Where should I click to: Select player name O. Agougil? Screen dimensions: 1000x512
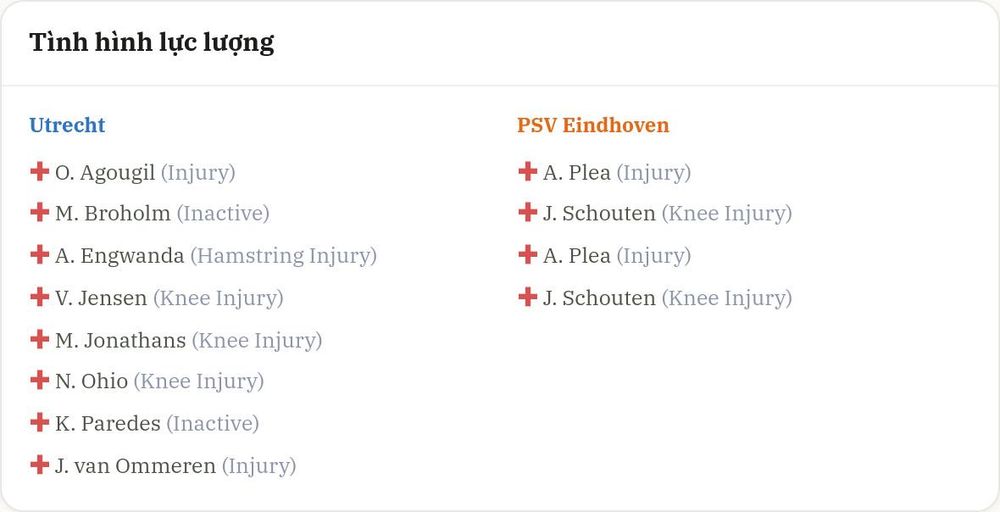pyautogui.click(x=105, y=173)
